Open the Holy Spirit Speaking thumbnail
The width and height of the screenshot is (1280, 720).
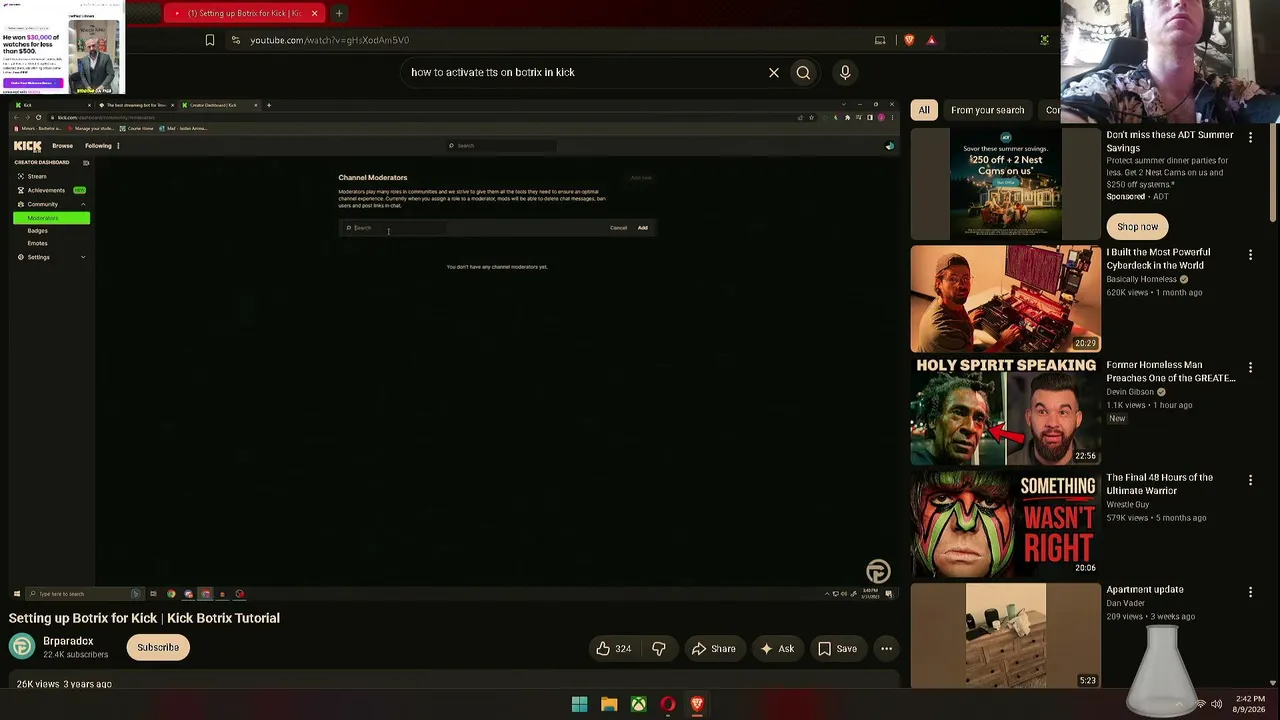[1005, 411]
